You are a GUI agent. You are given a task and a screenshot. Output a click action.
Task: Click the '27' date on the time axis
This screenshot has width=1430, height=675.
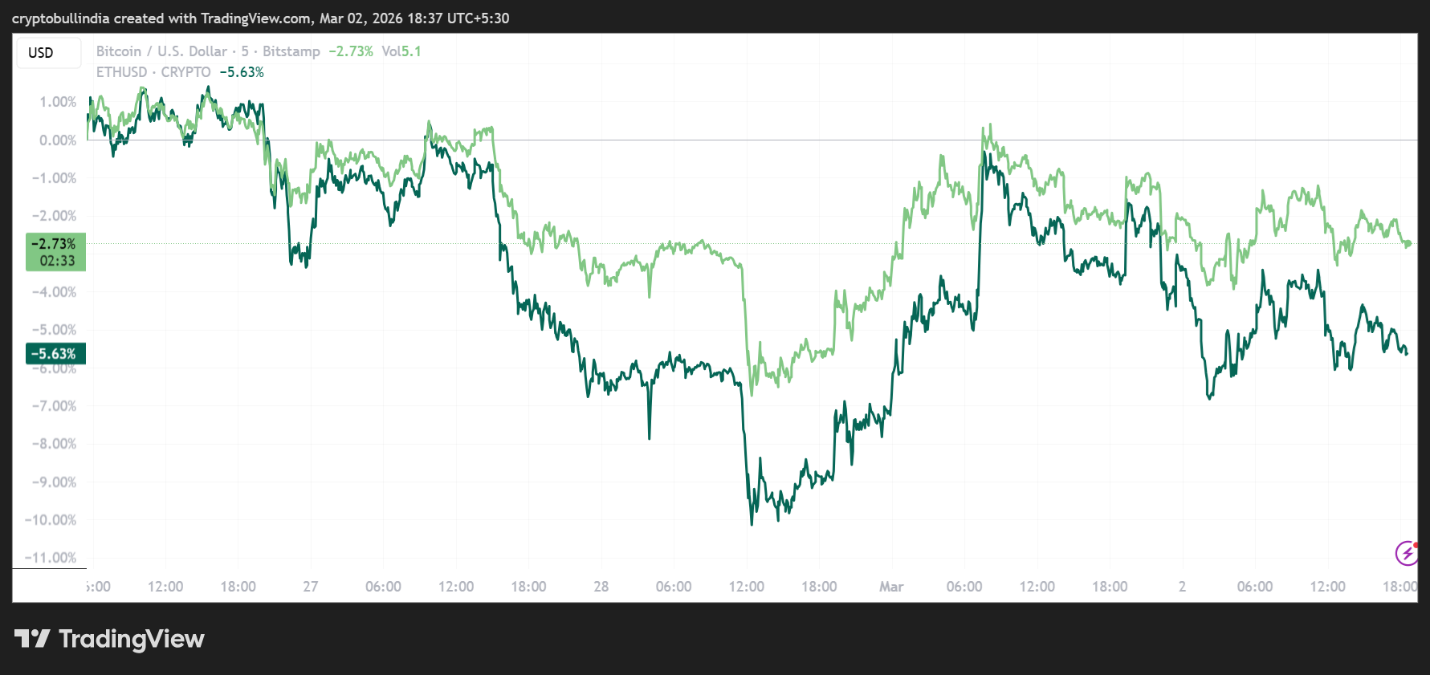pos(310,587)
